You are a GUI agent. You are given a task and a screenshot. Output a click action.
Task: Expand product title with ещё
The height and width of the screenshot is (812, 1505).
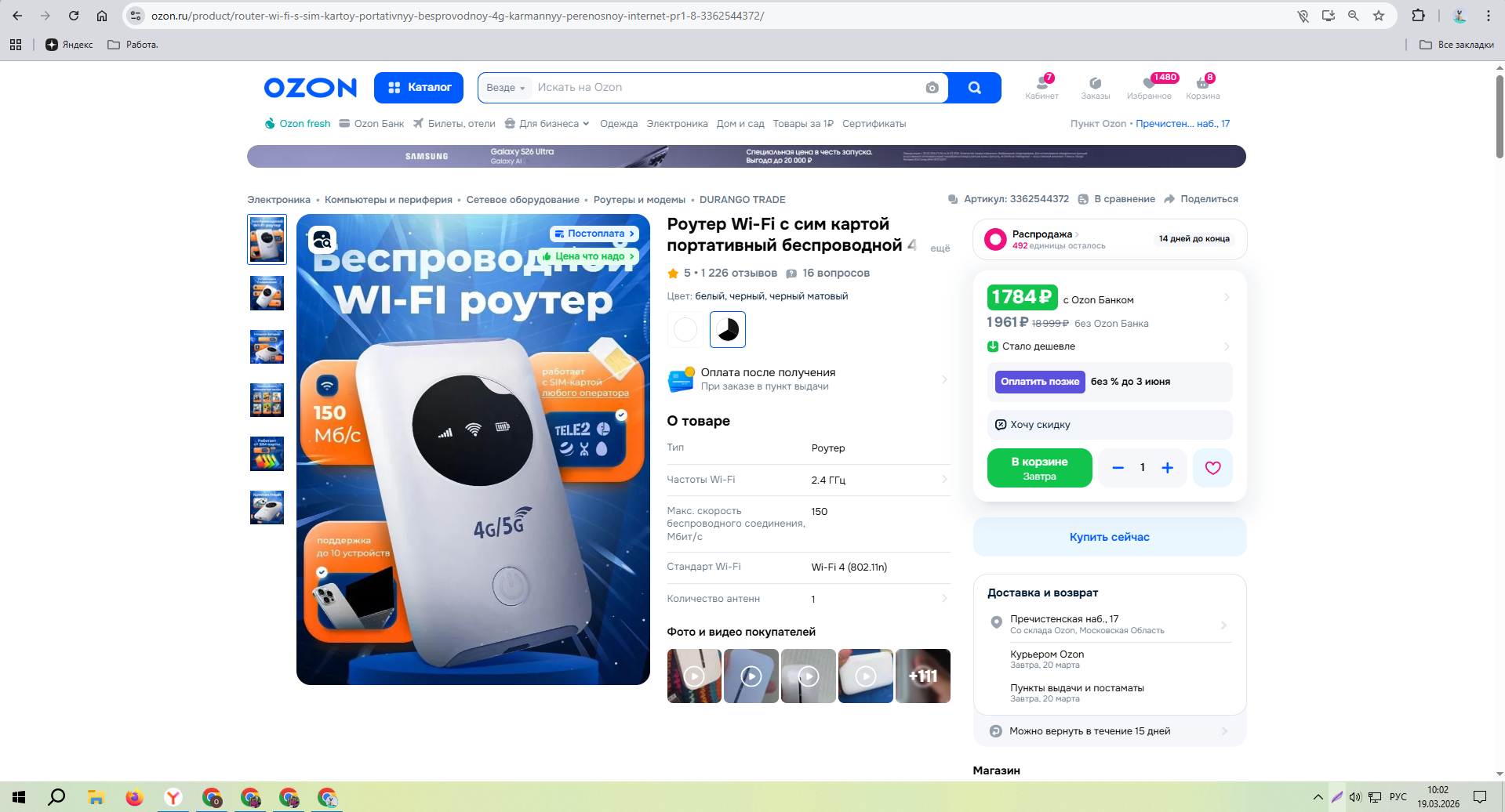940,248
